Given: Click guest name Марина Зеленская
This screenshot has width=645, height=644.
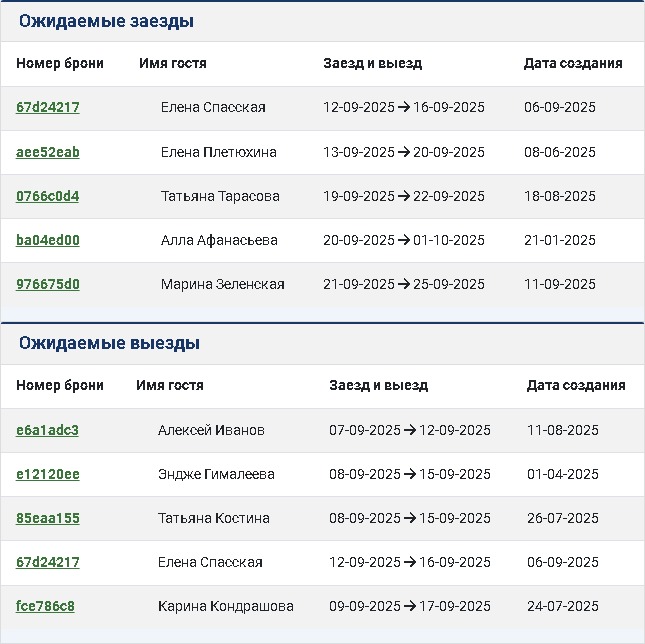Looking at the screenshot, I should [x=222, y=284].
